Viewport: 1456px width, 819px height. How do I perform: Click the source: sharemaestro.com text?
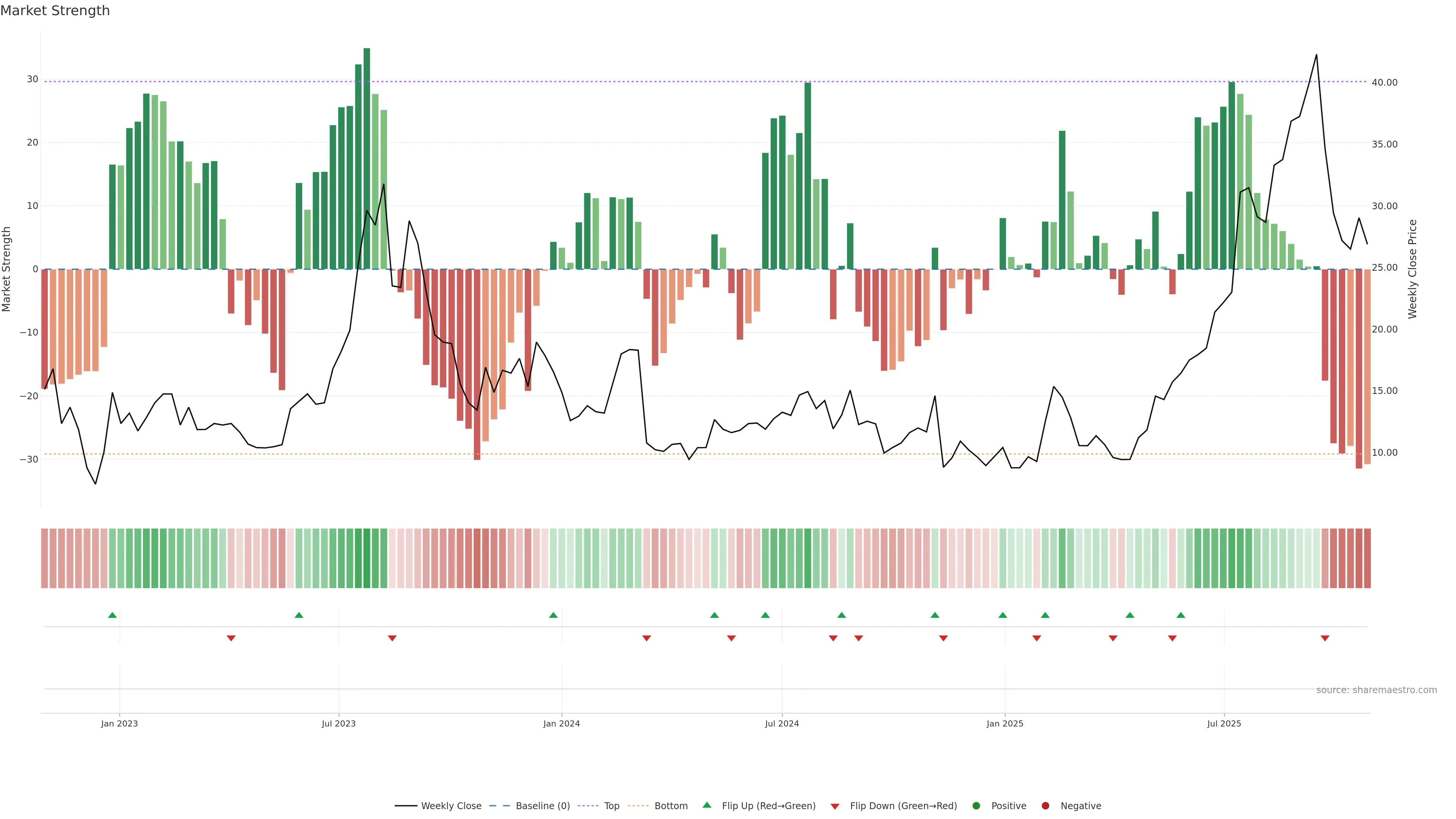[x=1376, y=690]
